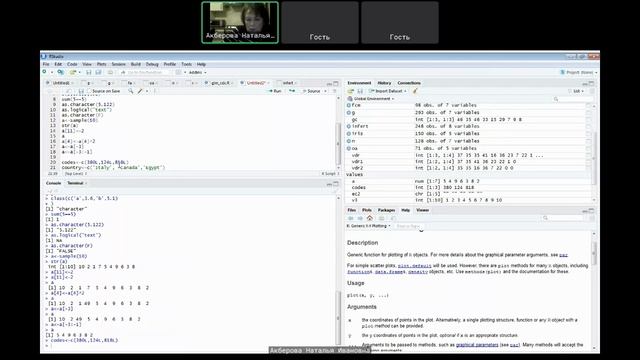The width and height of the screenshot is (640, 360).
Task: Open the Help topic title dropdown
Action: pos(369,226)
